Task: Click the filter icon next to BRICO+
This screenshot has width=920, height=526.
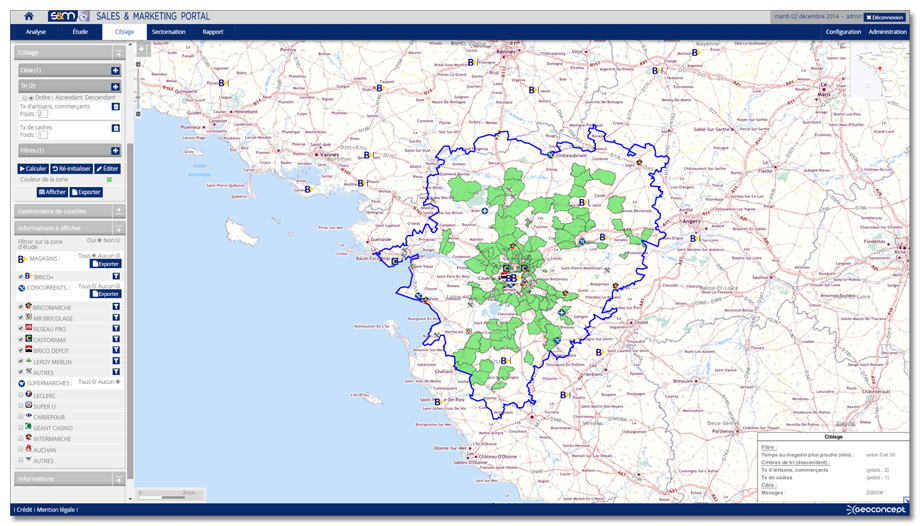Action: point(116,277)
